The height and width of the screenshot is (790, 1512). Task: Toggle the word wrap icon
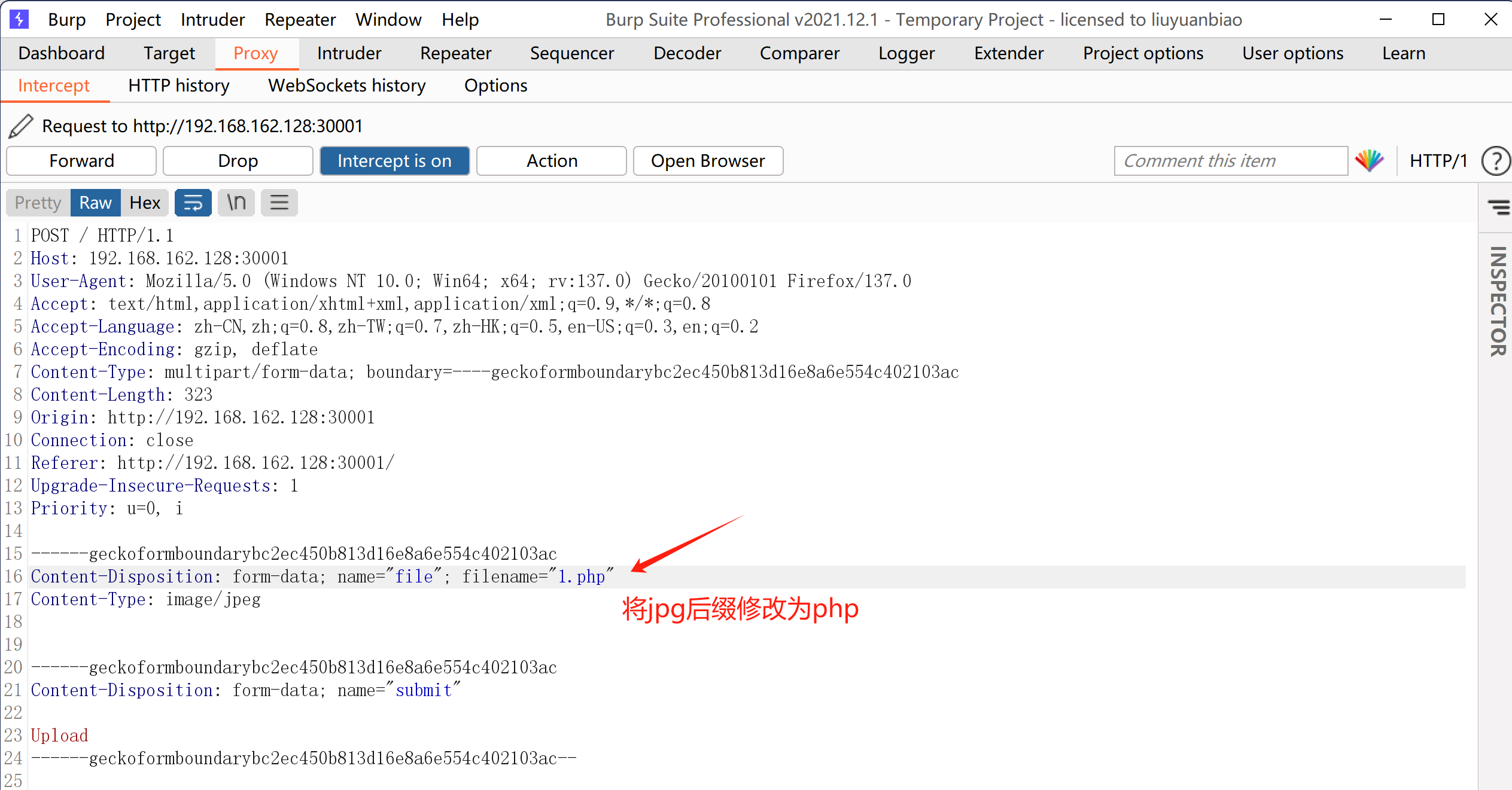pos(193,203)
